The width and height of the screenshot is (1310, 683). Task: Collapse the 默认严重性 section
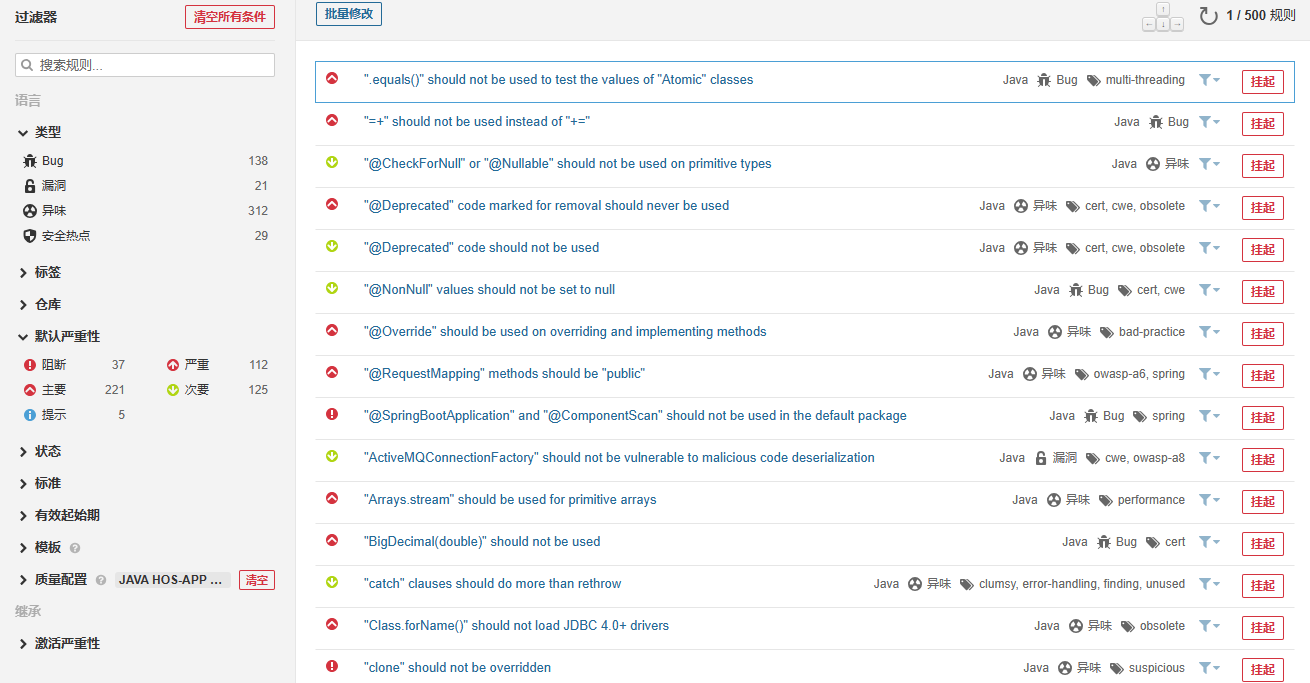(x=66, y=336)
